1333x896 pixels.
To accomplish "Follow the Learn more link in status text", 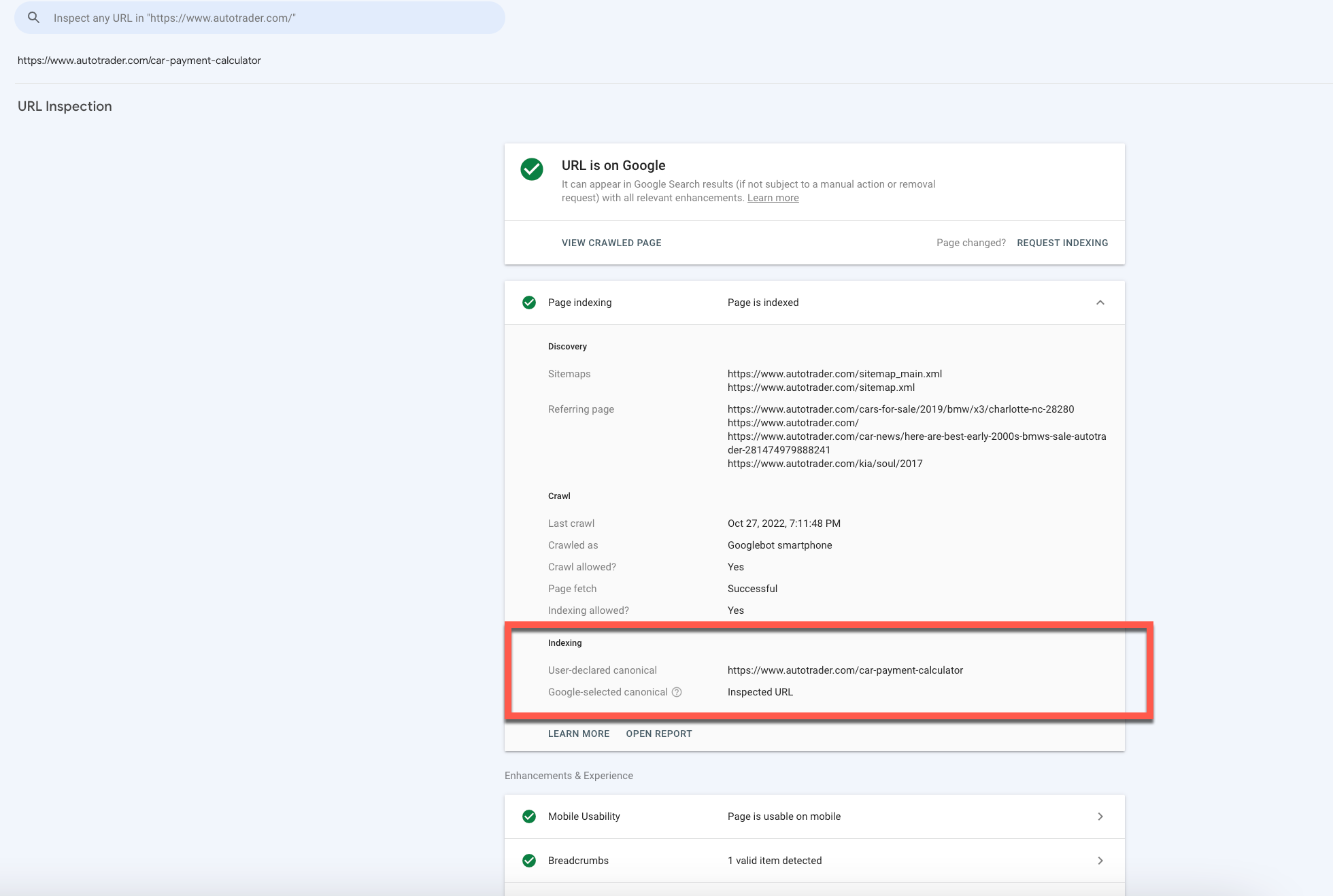I will pyautogui.click(x=773, y=198).
